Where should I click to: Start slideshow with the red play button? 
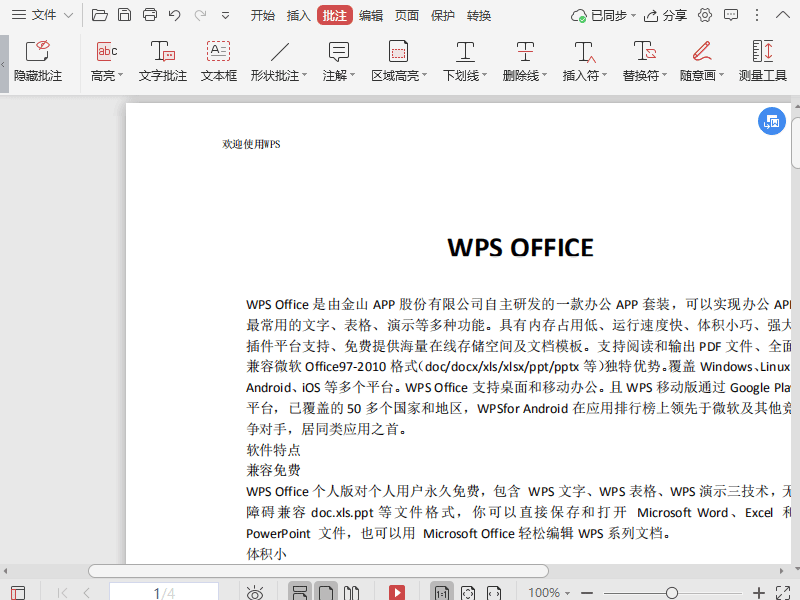(397, 593)
